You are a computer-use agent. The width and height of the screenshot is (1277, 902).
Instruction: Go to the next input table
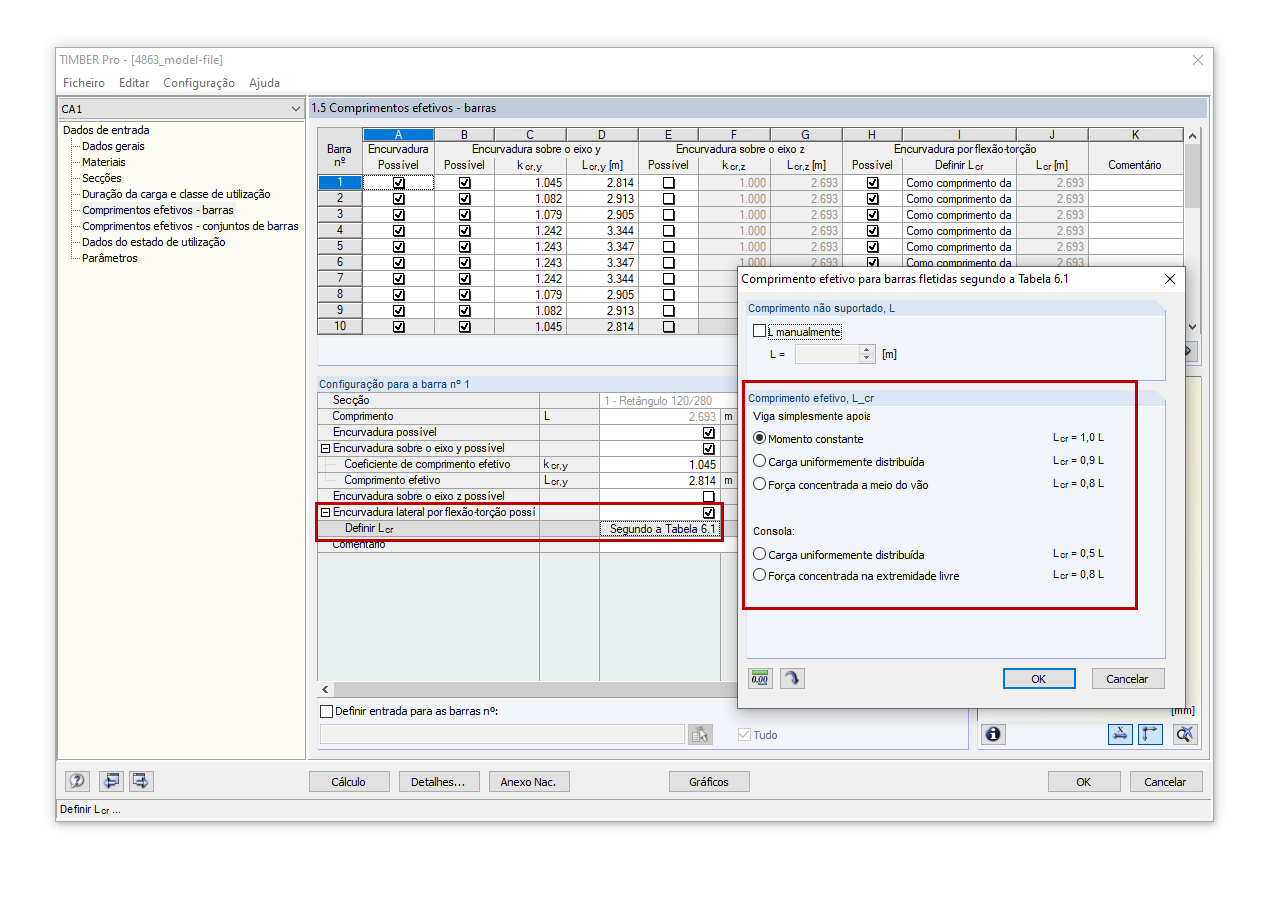tap(141, 782)
